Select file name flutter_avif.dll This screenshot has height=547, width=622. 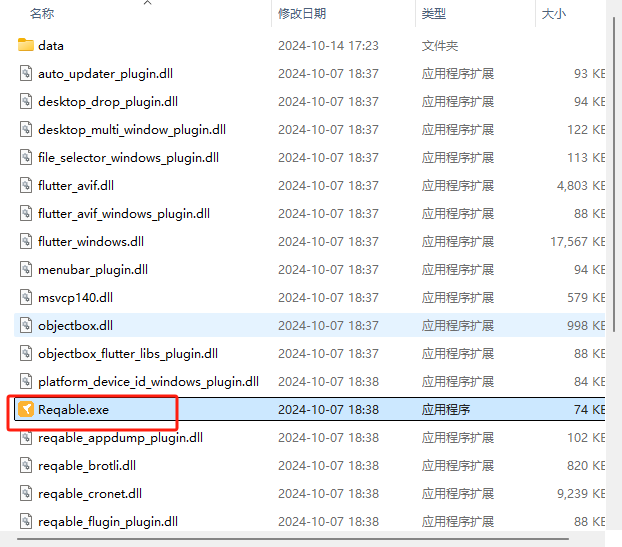coord(76,186)
